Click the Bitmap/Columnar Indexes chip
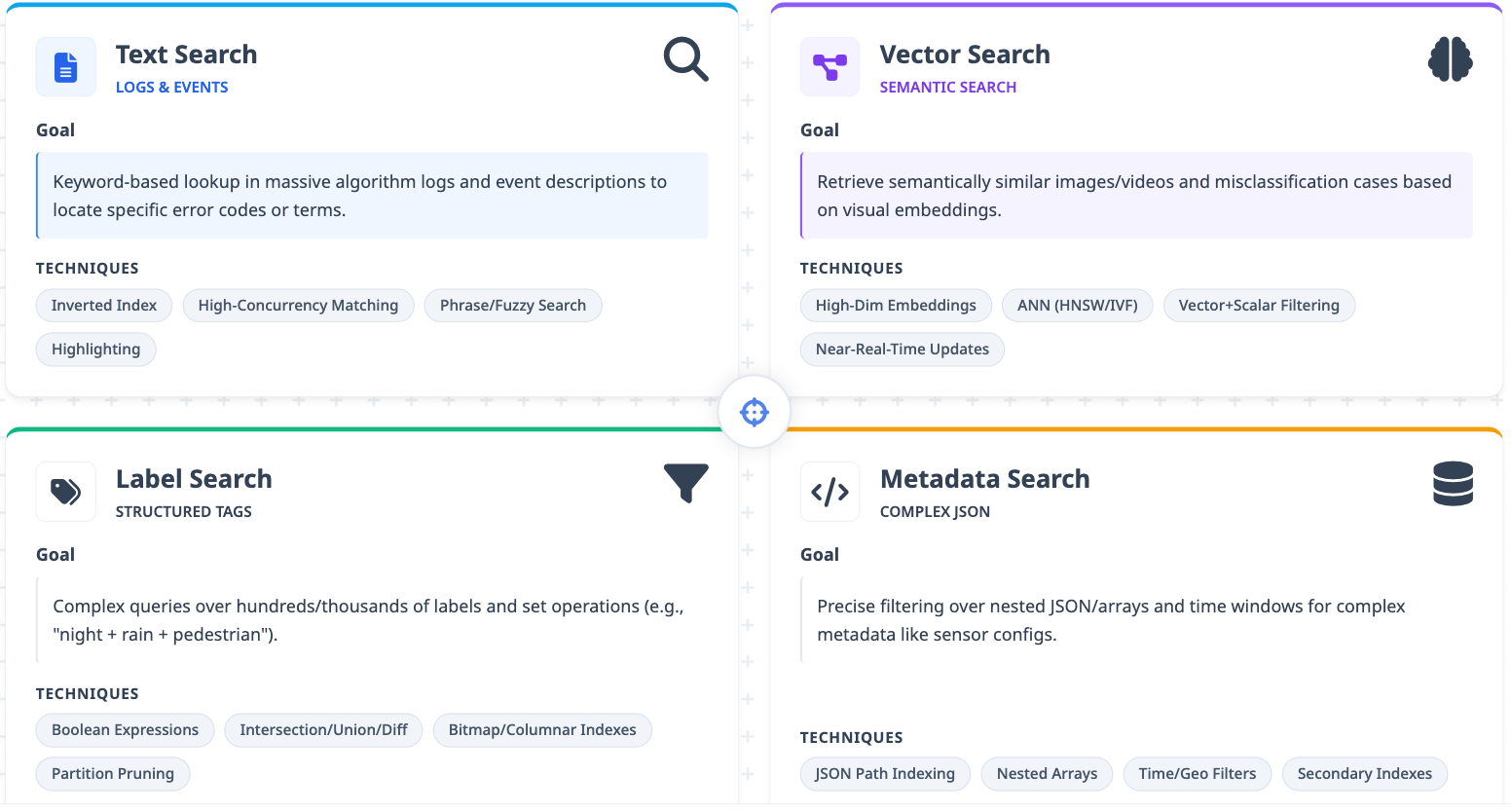 pyautogui.click(x=542, y=730)
